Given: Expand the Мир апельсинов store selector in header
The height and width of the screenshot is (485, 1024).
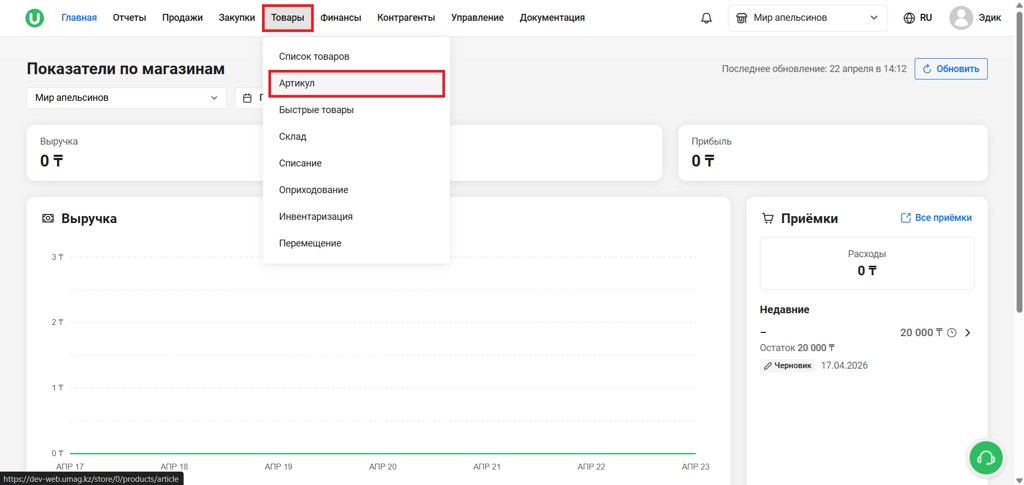Looking at the screenshot, I should point(808,18).
